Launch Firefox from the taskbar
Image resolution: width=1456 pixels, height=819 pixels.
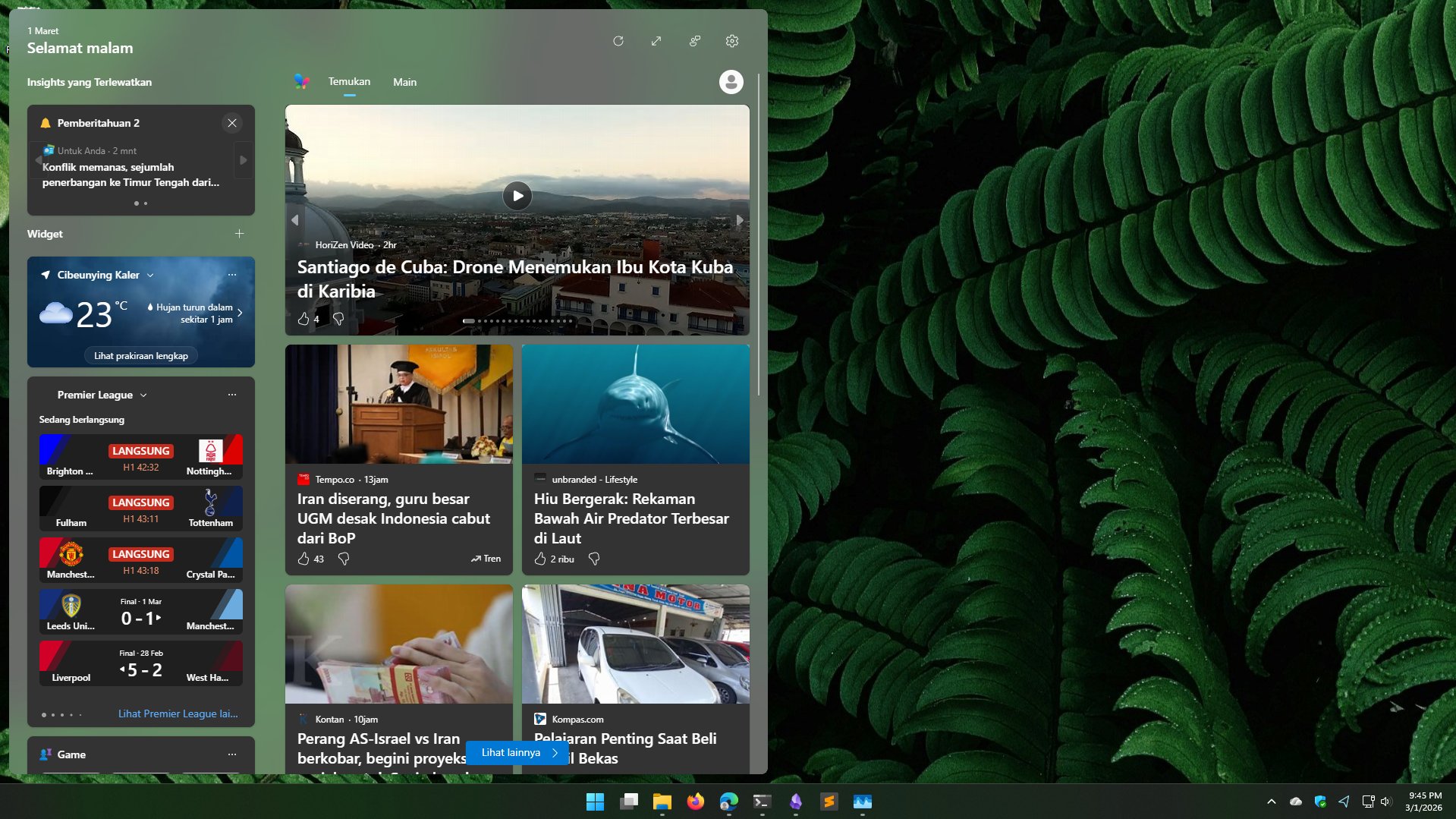pyautogui.click(x=695, y=802)
